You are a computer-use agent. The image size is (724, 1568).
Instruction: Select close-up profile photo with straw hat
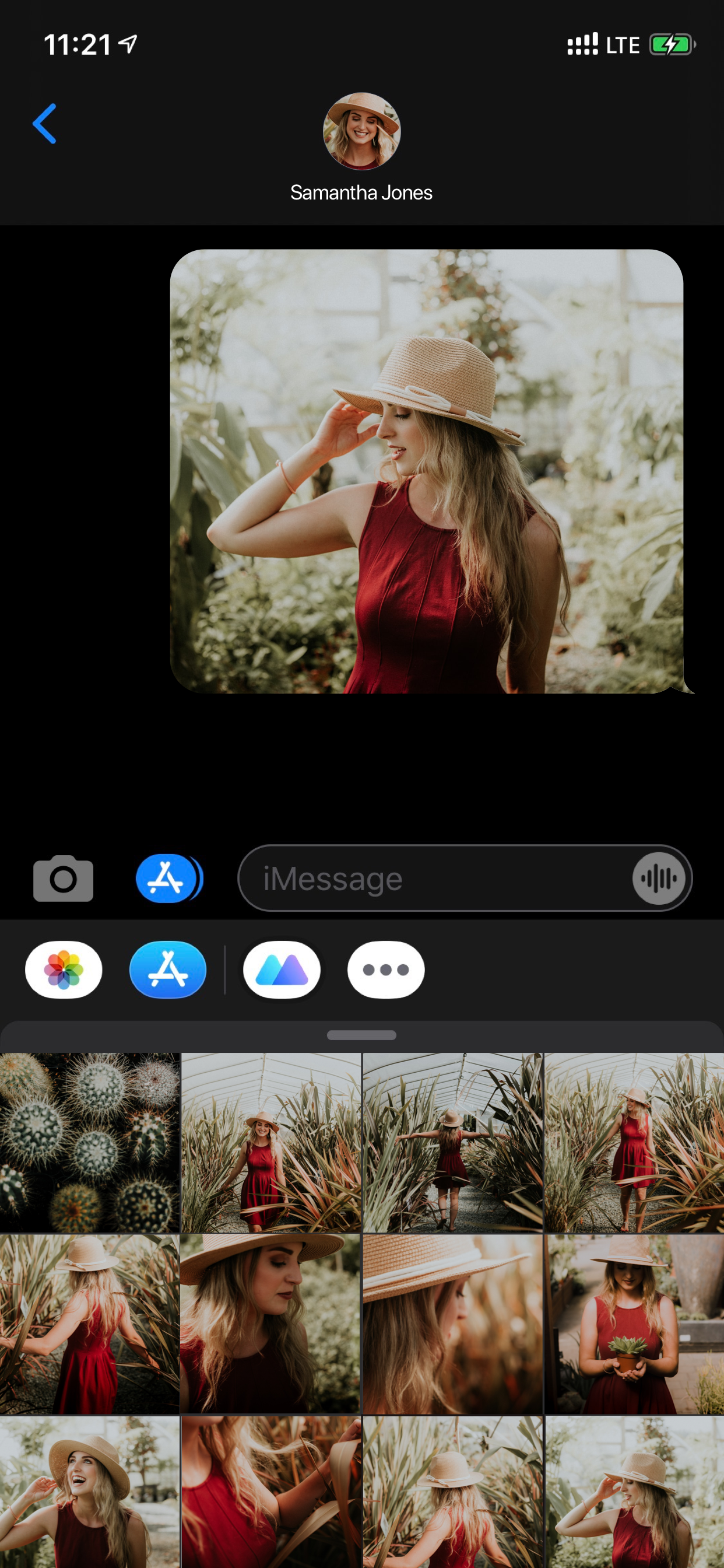pos(270,1325)
